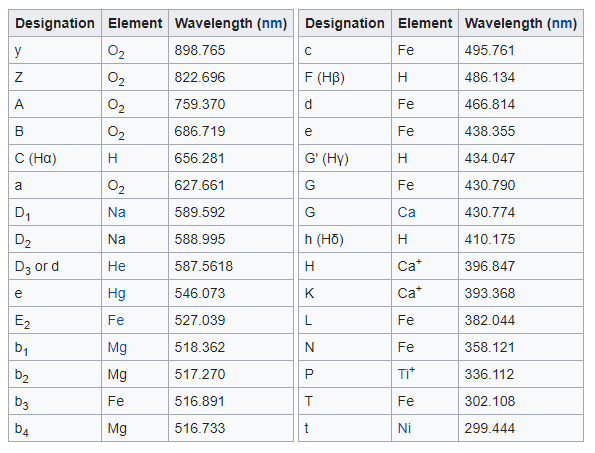The image size is (595, 453).
Task: Open the O2 link in row y
Action: [116, 51]
